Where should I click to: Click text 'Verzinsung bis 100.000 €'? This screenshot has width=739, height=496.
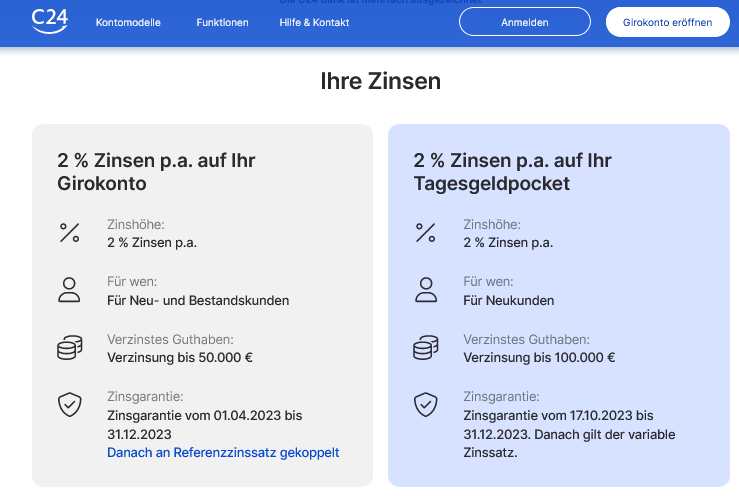[539, 358]
